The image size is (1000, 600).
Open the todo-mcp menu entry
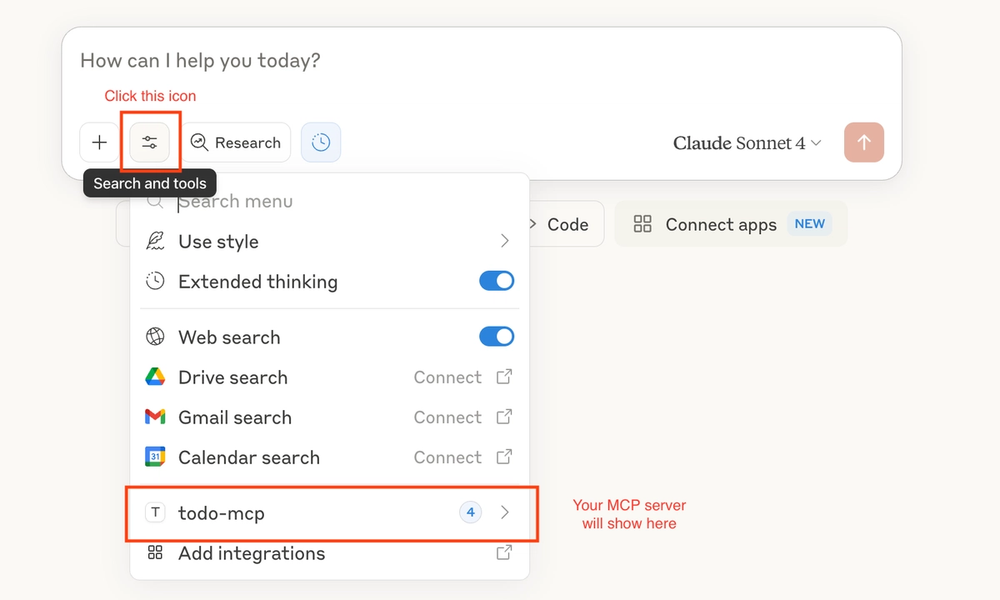pyautogui.click(x=330, y=513)
